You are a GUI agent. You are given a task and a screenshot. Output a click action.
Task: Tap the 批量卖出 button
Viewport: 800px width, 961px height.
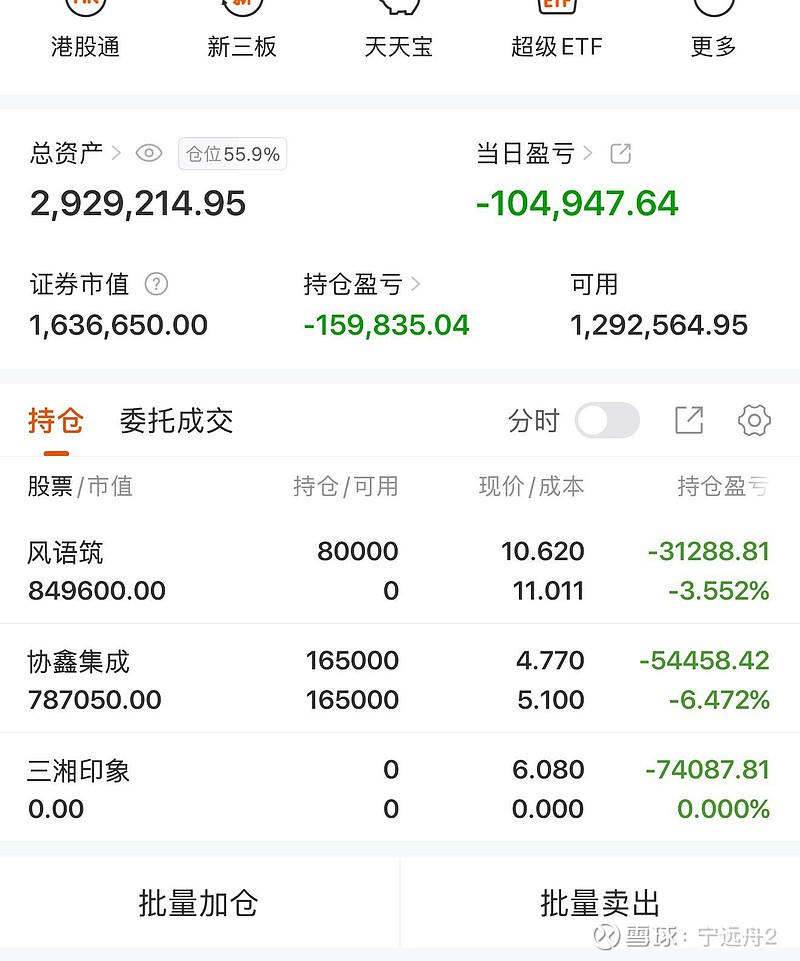coord(600,903)
